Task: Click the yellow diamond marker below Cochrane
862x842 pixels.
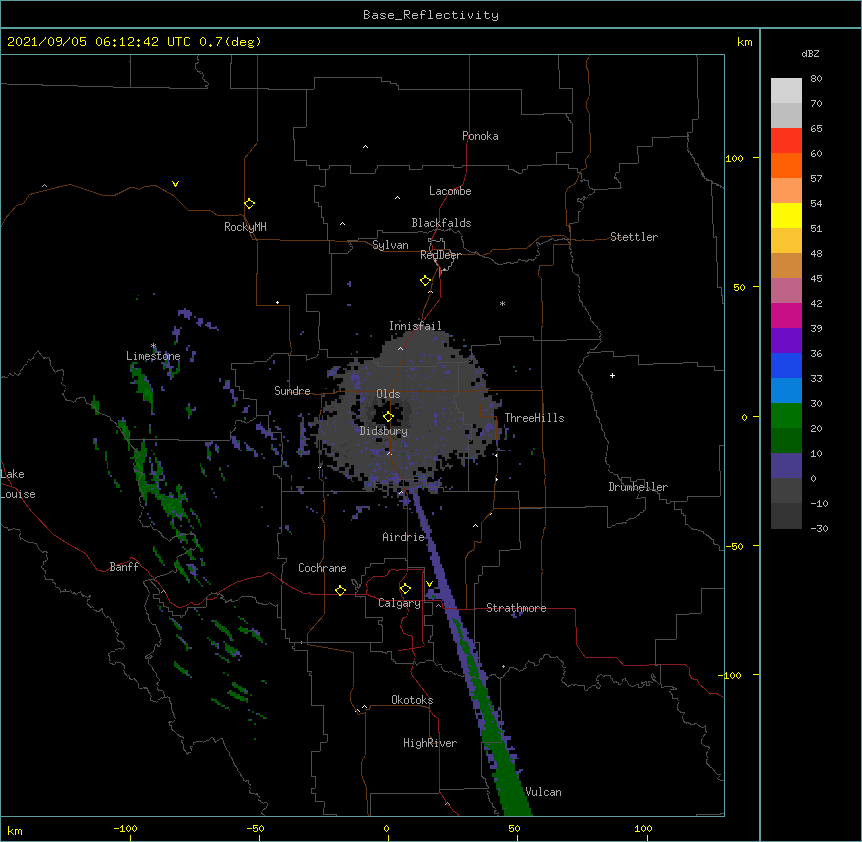Action: [340, 590]
